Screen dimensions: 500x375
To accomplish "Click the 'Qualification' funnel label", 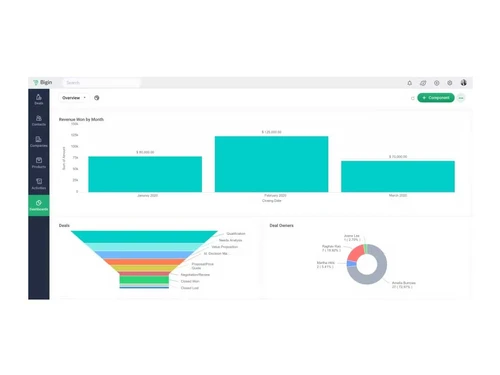I will 236,234.
